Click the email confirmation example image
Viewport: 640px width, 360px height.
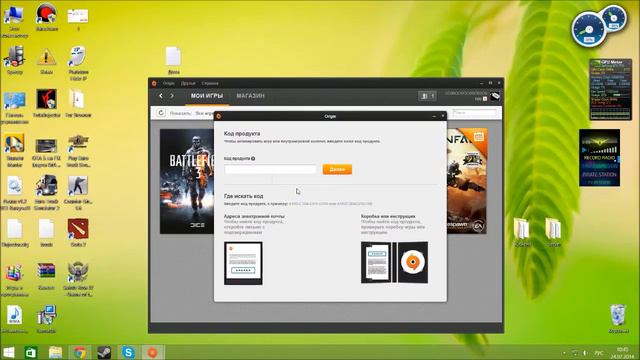click(x=243, y=263)
